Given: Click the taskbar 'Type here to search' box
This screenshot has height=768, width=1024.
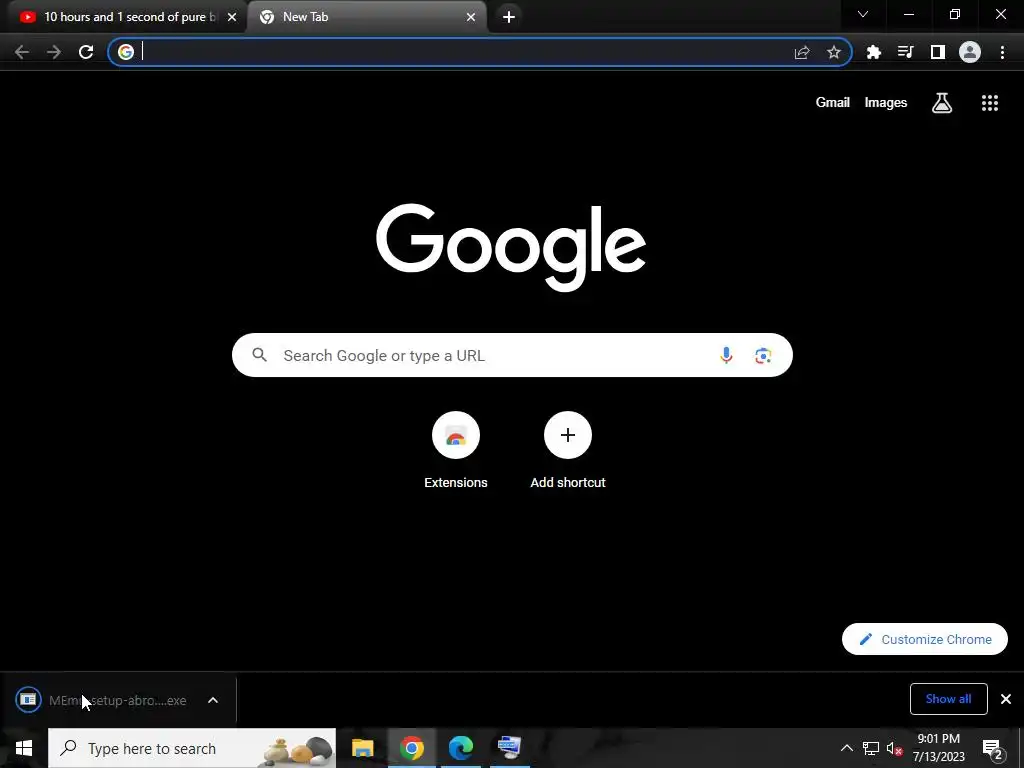Looking at the screenshot, I should 192,748.
